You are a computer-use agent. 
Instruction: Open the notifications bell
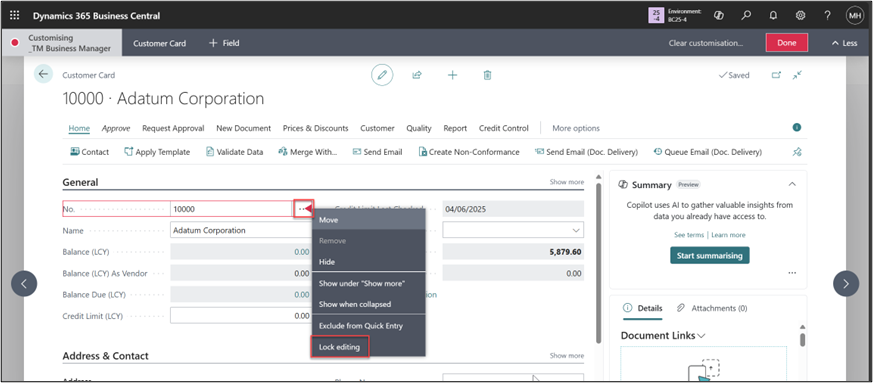[773, 16]
